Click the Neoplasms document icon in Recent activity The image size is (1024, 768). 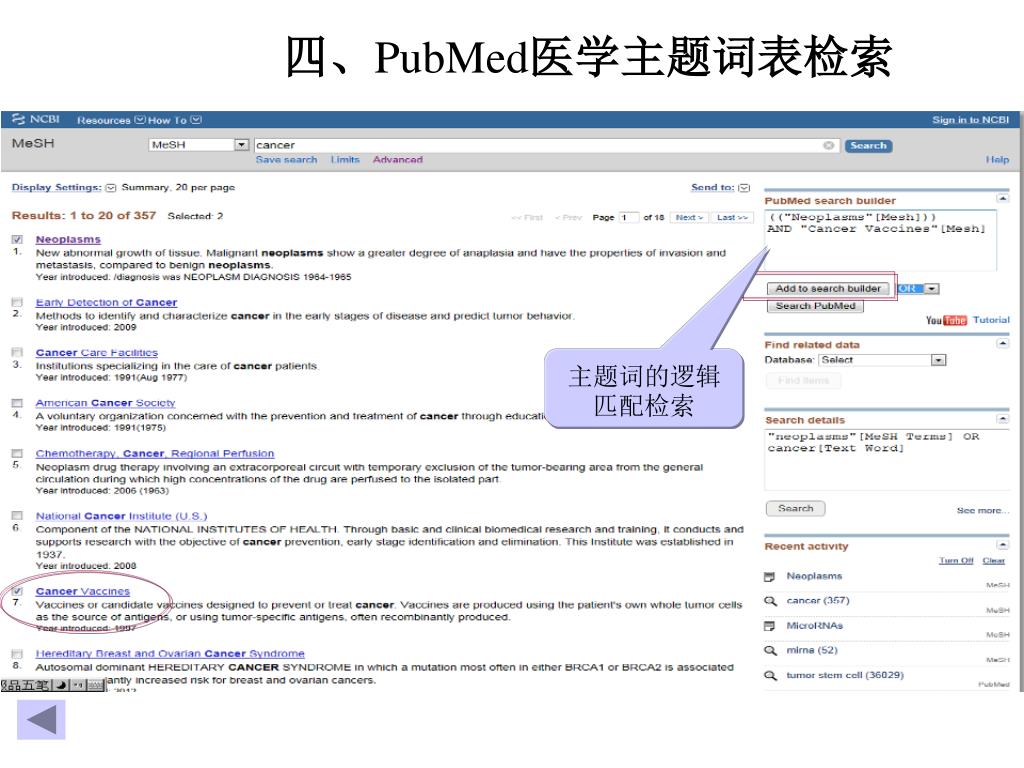(770, 576)
